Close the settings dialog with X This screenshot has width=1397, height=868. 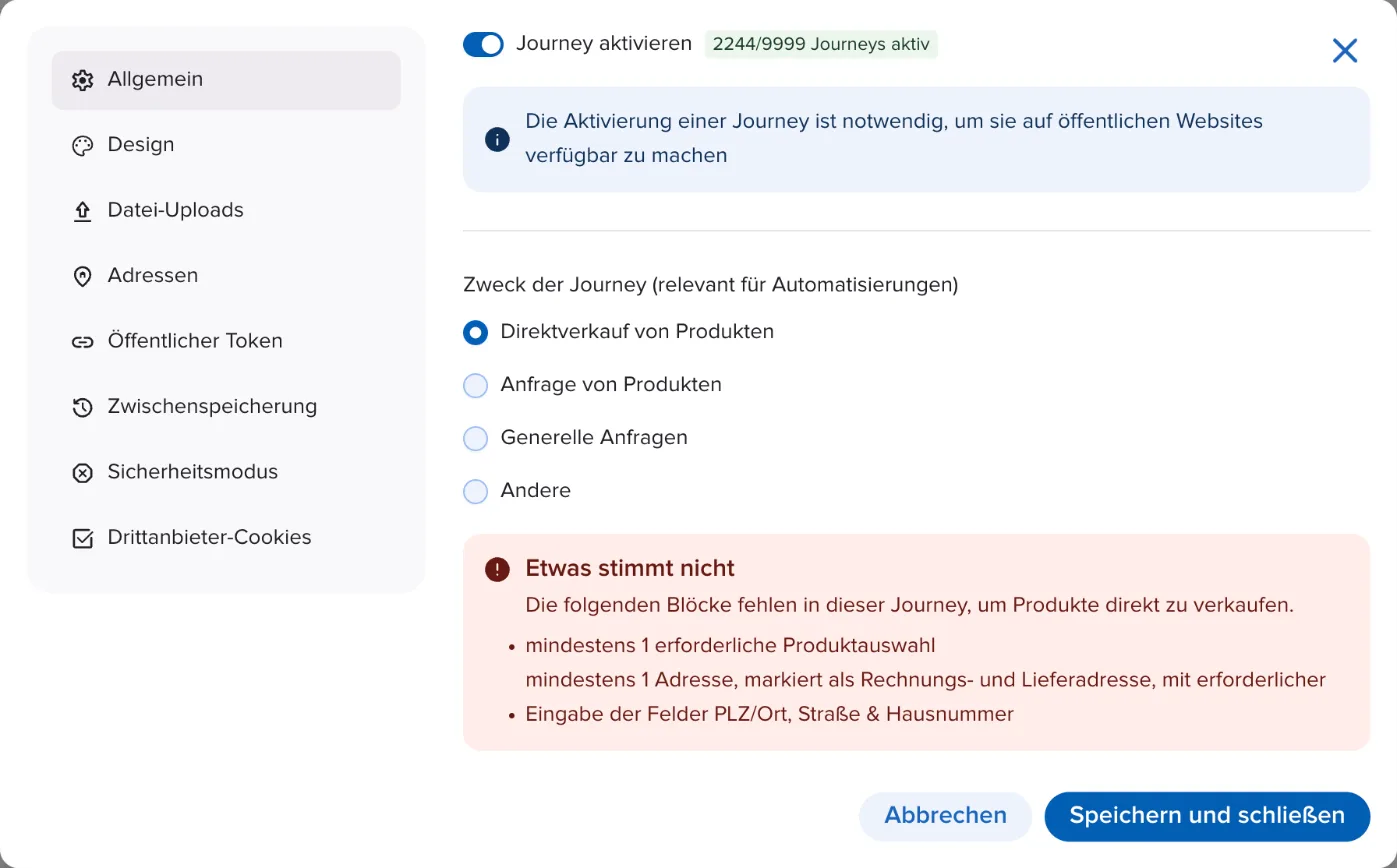pyautogui.click(x=1344, y=51)
